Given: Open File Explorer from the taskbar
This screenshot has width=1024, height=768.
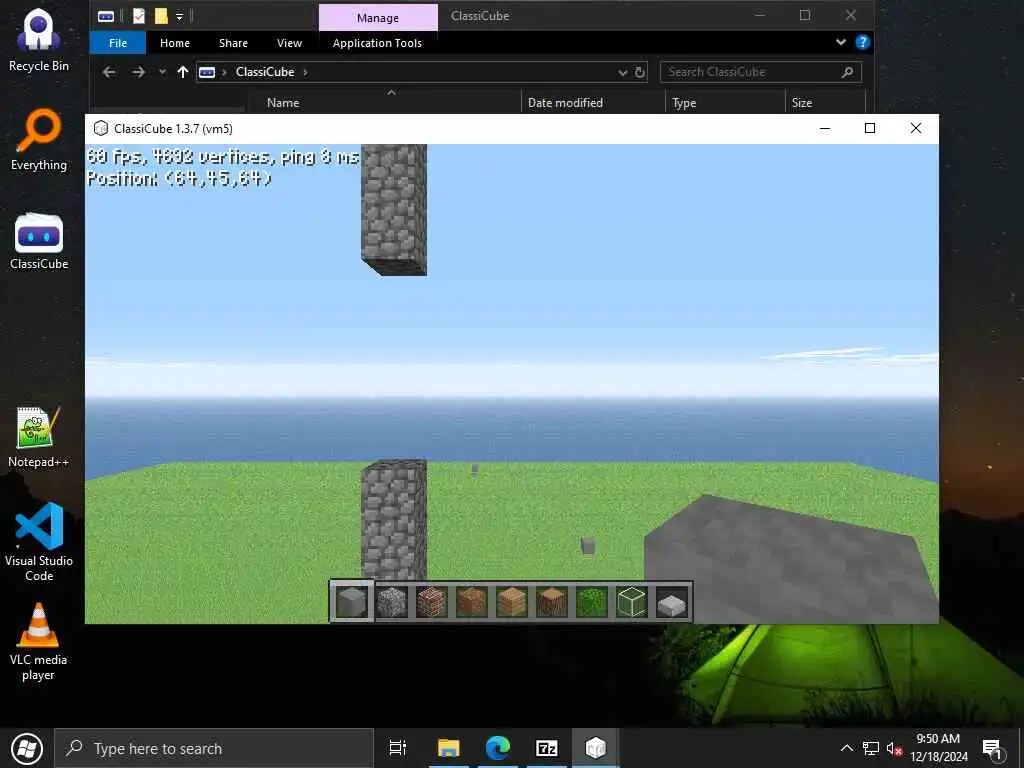Looking at the screenshot, I should coord(449,748).
